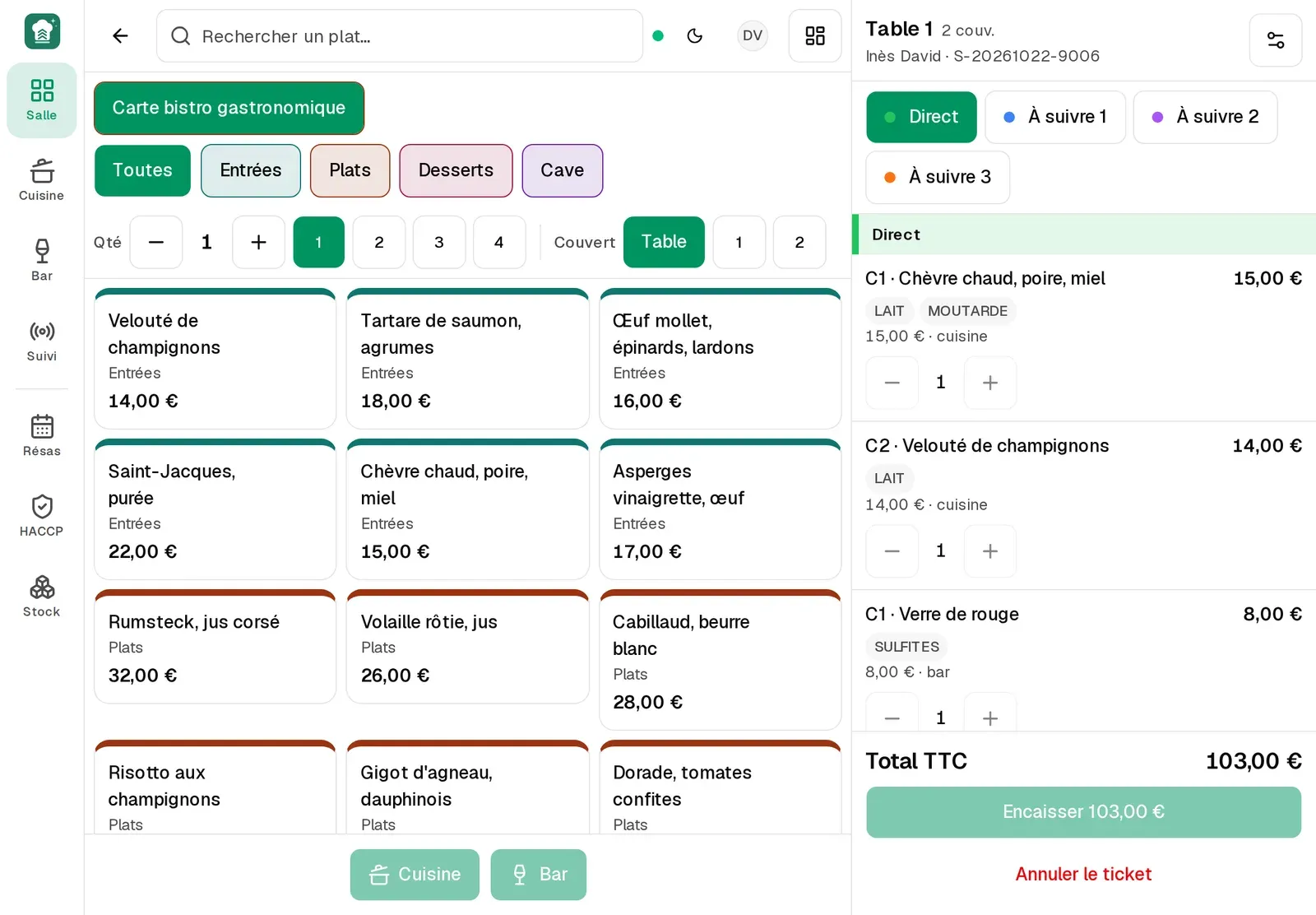
Task: Add Tartare de saumon, agrumes dish
Action: [468, 359]
